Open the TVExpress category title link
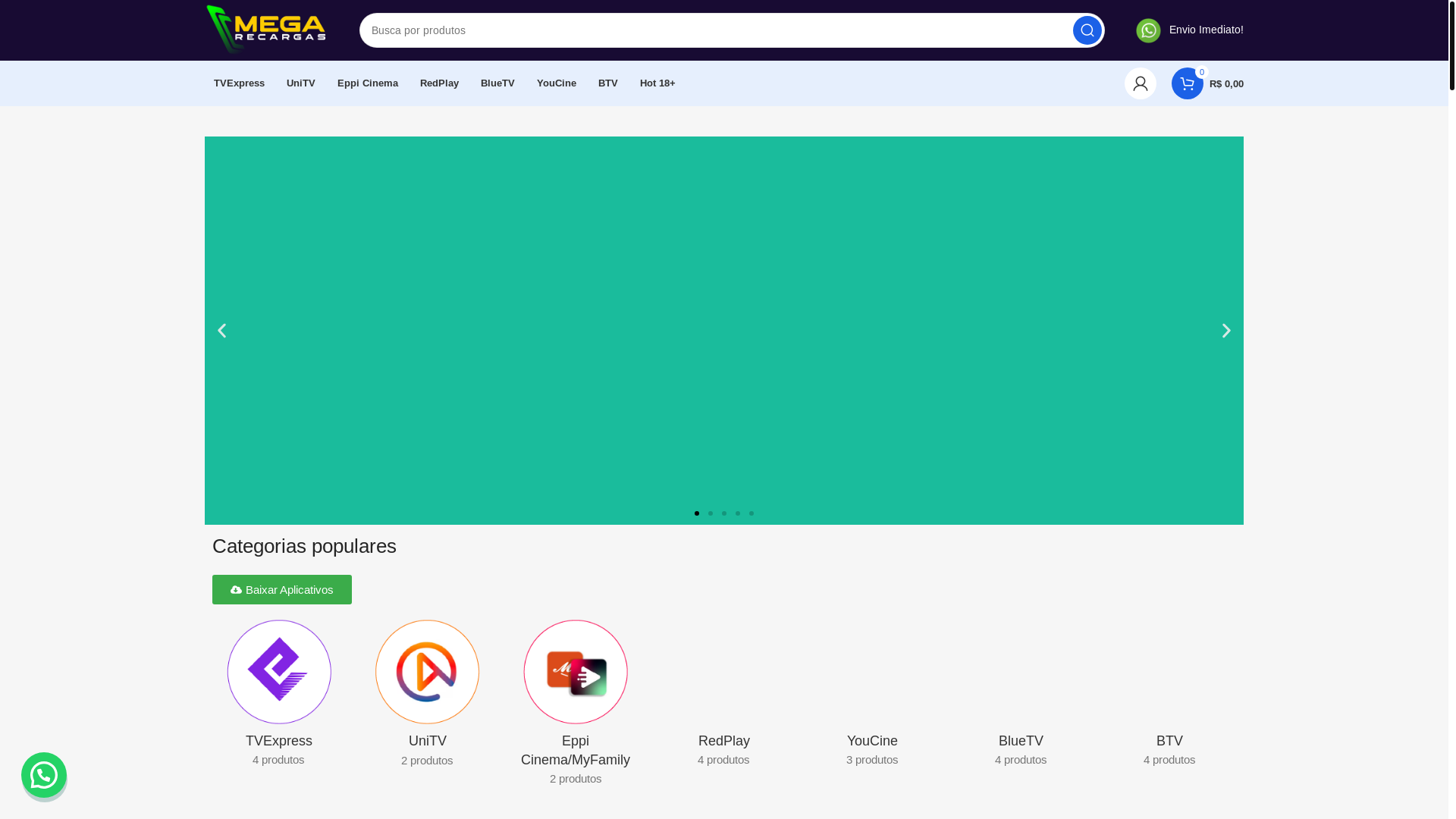Image resolution: width=1456 pixels, height=819 pixels. (279, 741)
